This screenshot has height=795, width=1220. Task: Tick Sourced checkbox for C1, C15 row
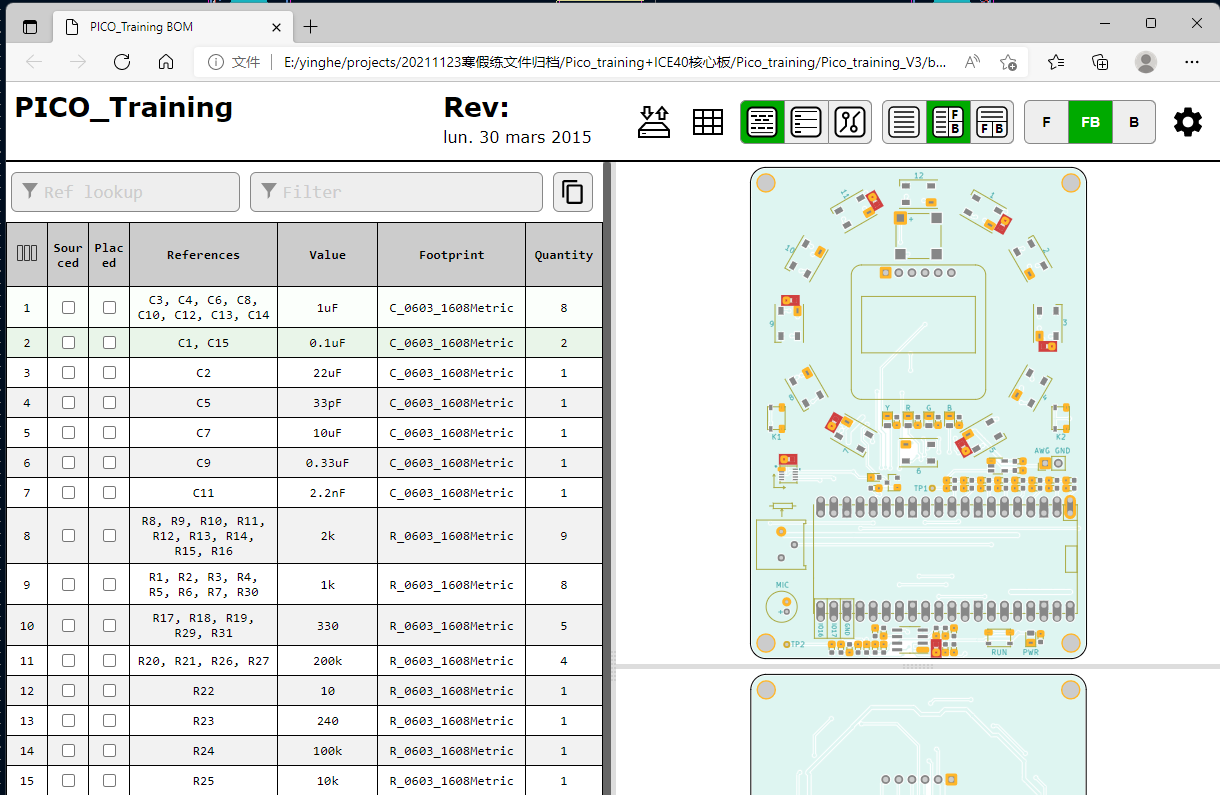coord(68,342)
